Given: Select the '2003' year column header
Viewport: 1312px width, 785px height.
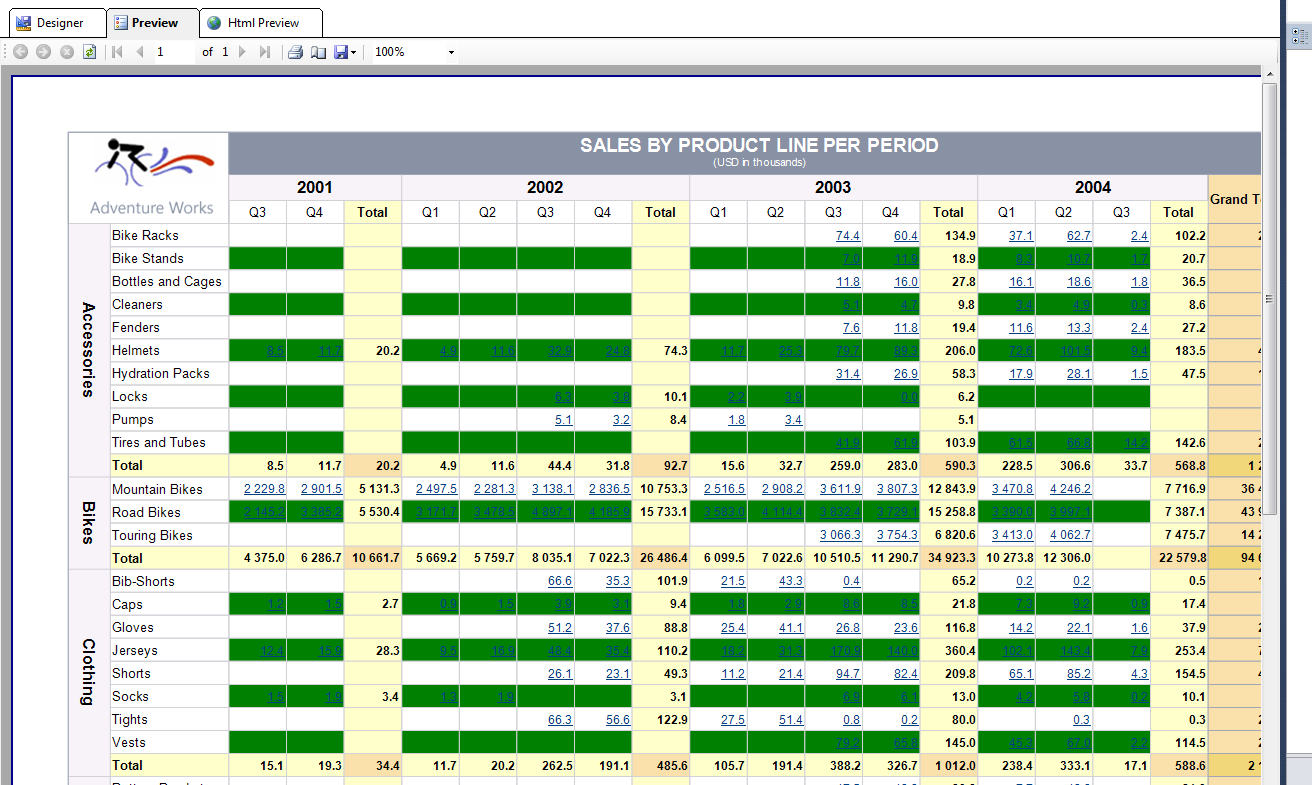Looking at the screenshot, I should coord(833,187).
